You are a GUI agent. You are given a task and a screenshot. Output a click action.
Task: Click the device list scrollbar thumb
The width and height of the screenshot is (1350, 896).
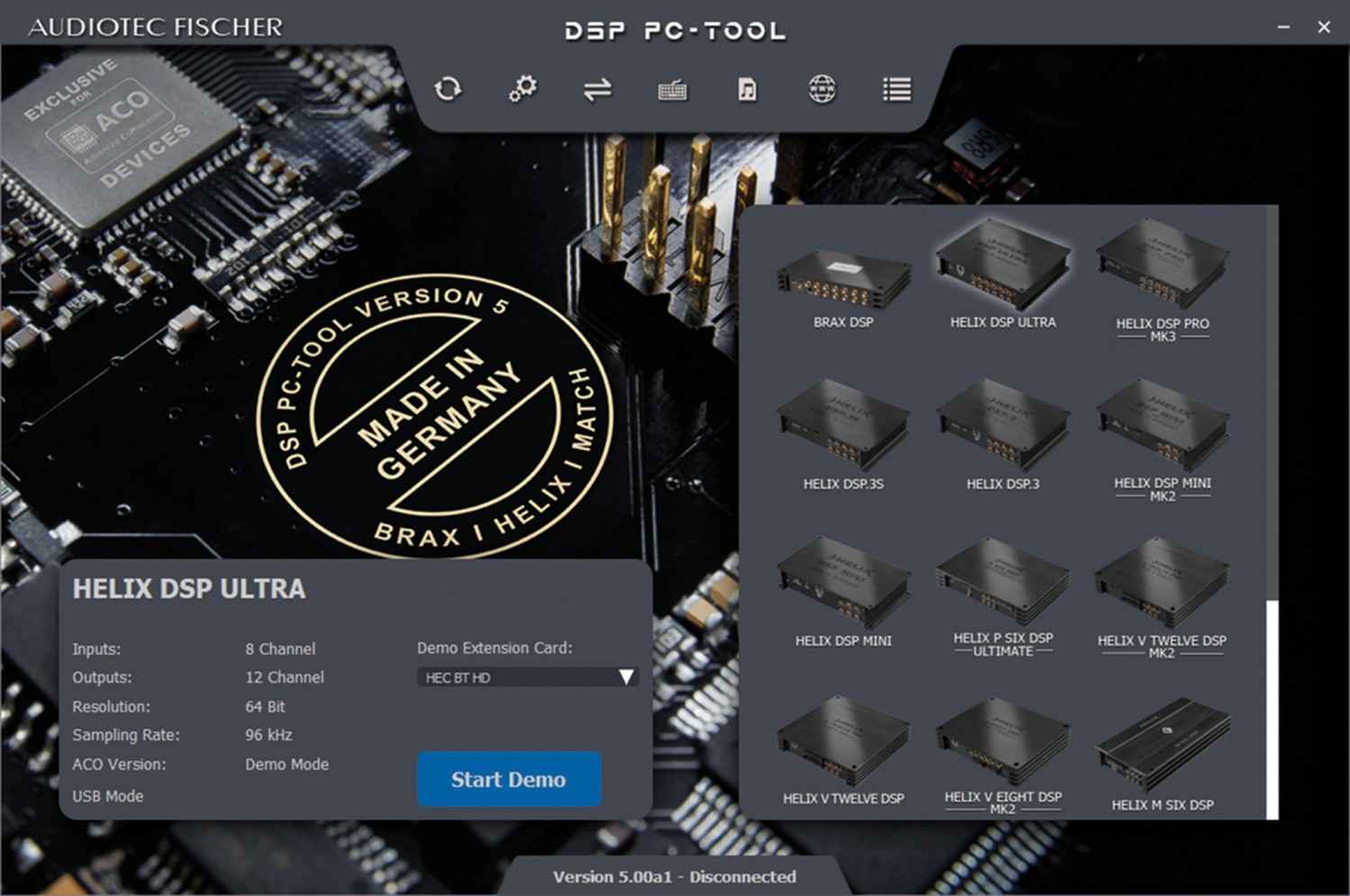1272,710
